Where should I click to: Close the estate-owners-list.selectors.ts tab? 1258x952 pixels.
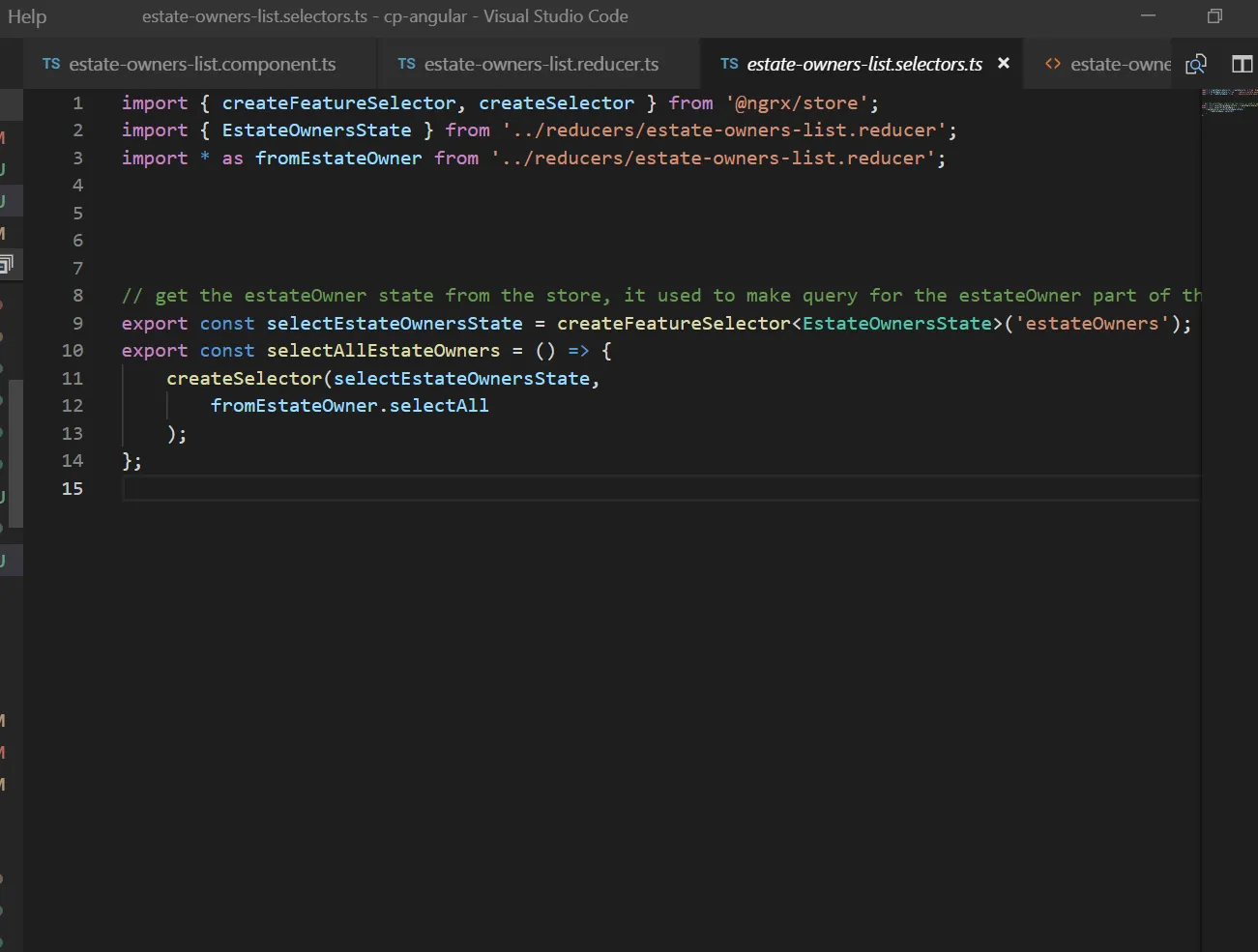pos(1004,63)
